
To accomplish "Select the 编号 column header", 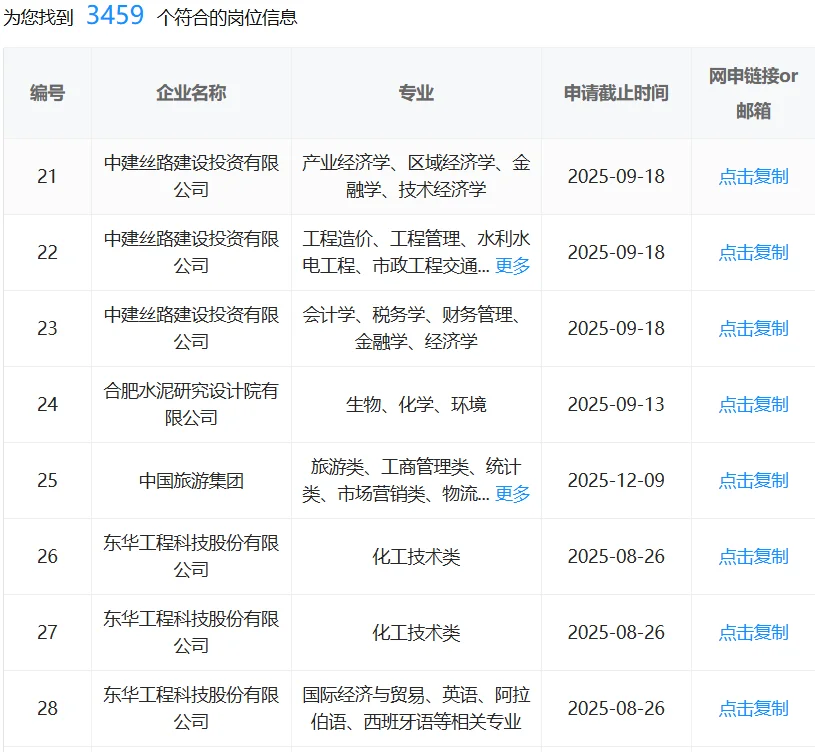I will pos(47,93).
